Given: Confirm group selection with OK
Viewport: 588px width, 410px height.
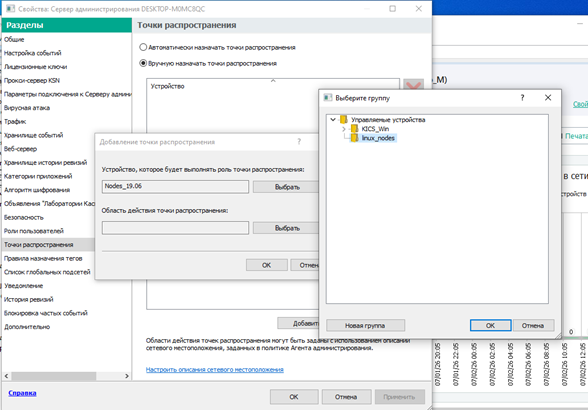Looking at the screenshot, I should 490,326.
